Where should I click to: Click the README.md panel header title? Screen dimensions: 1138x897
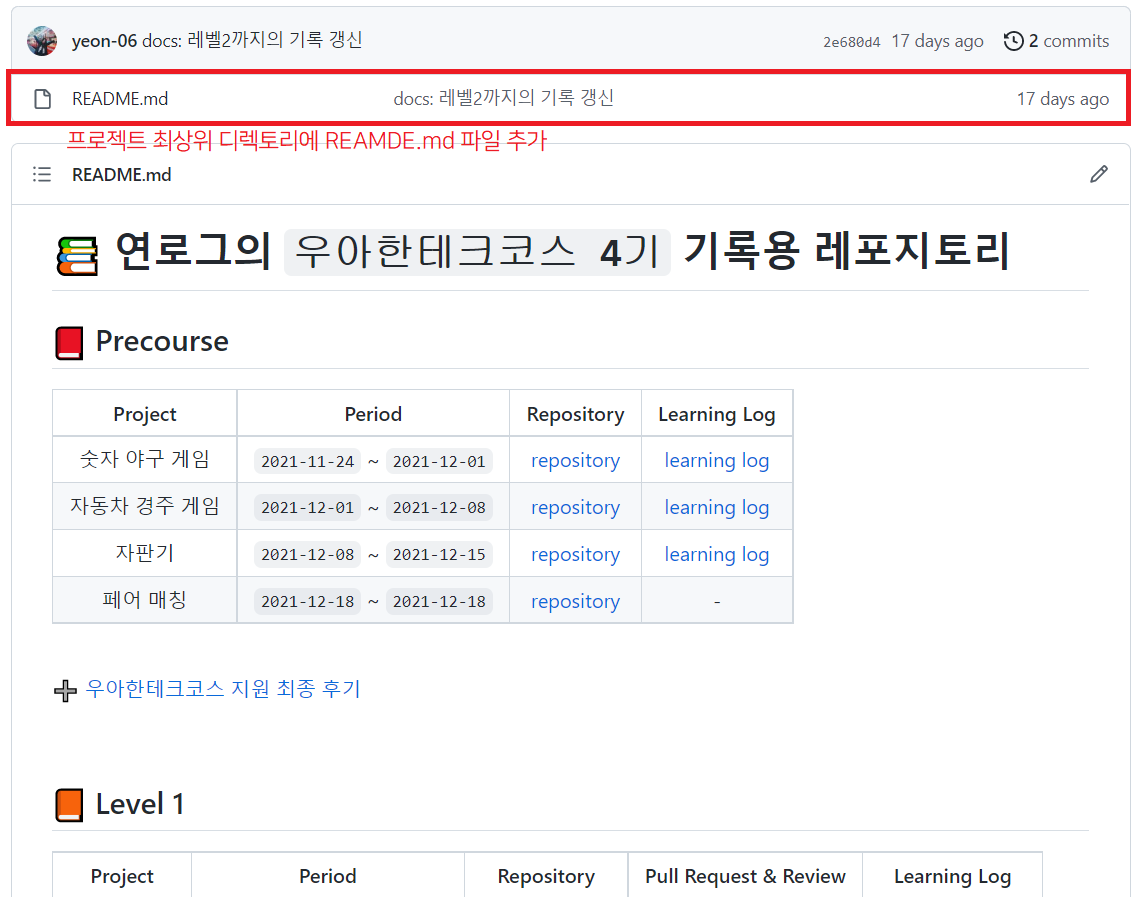121,175
